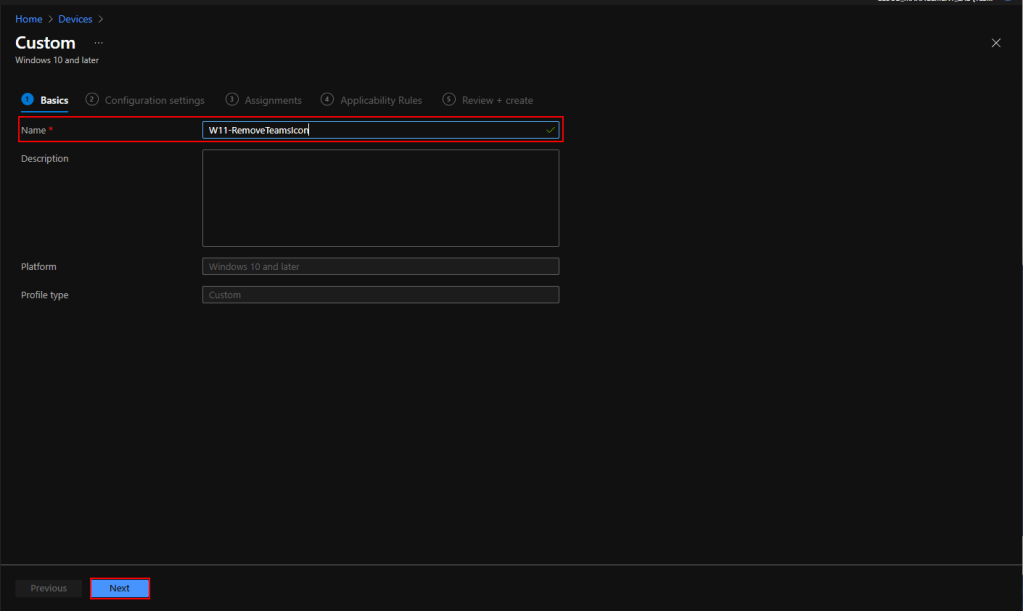Image resolution: width=1023 pixels, height=611 pixels.
Task: Open the Devices breadcrumb link
Action: click(75, 19)
